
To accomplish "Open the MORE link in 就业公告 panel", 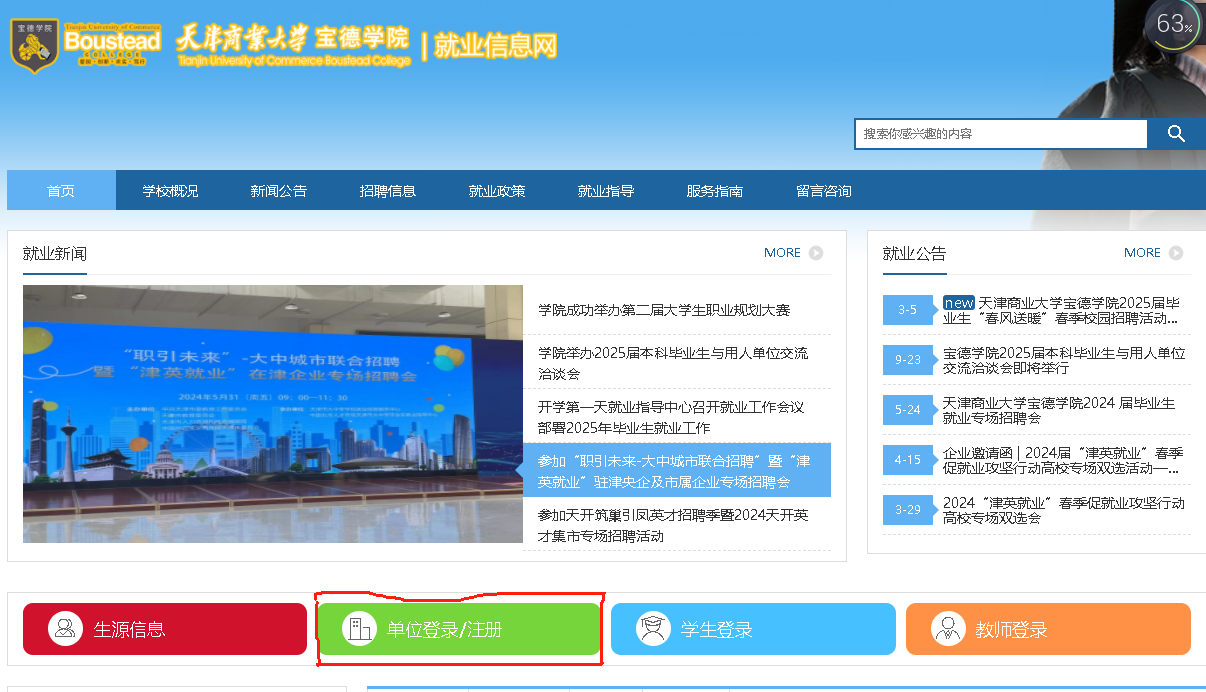I will click(x=1143, y=253).
